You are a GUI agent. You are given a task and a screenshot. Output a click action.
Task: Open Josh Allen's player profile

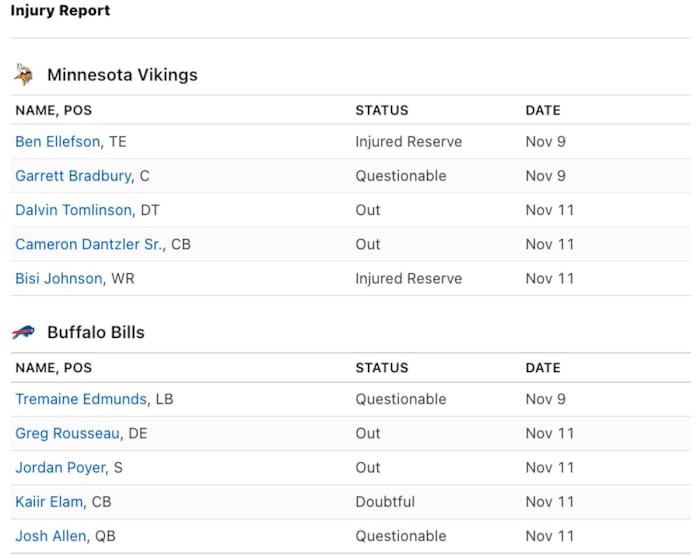(x=50, y=536)
